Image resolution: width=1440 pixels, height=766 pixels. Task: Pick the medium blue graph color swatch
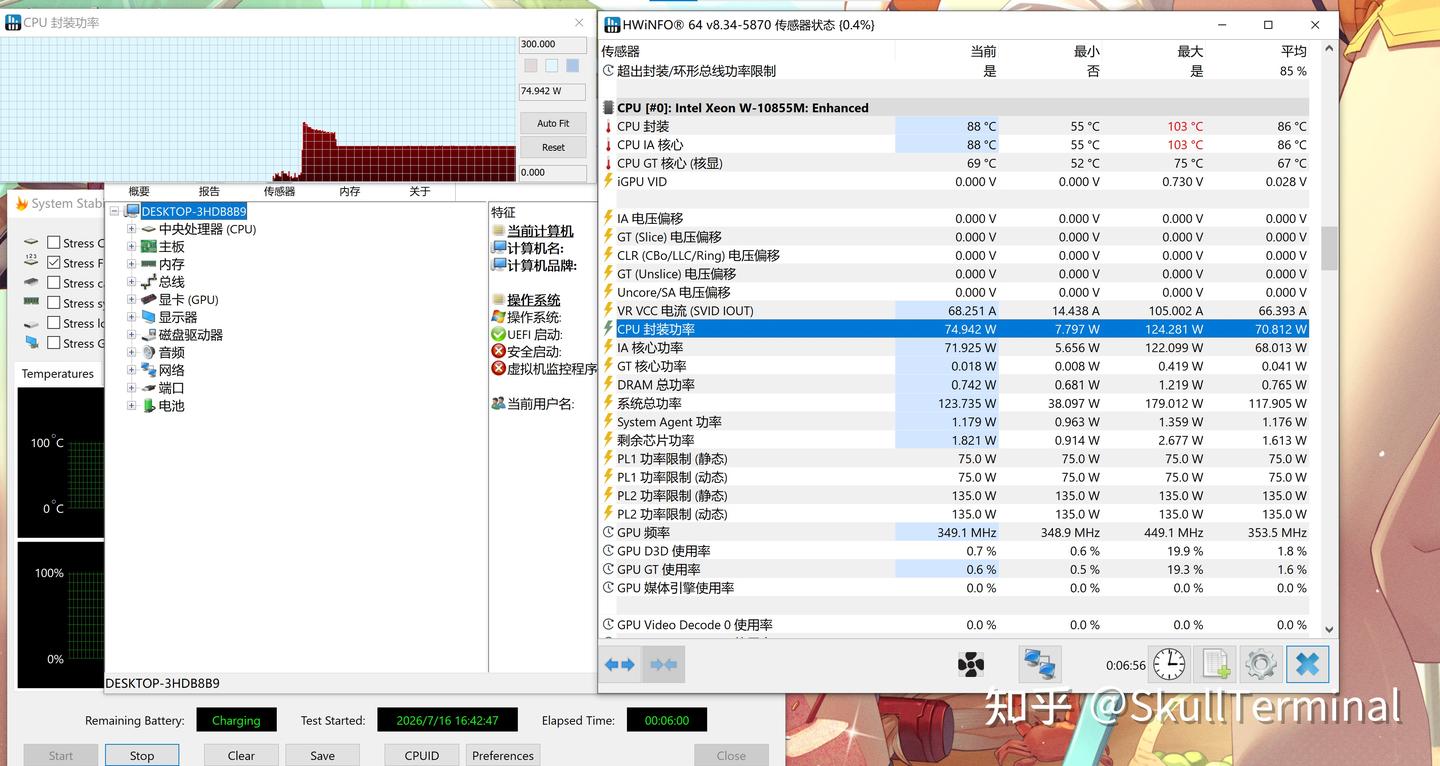point(573,65)
